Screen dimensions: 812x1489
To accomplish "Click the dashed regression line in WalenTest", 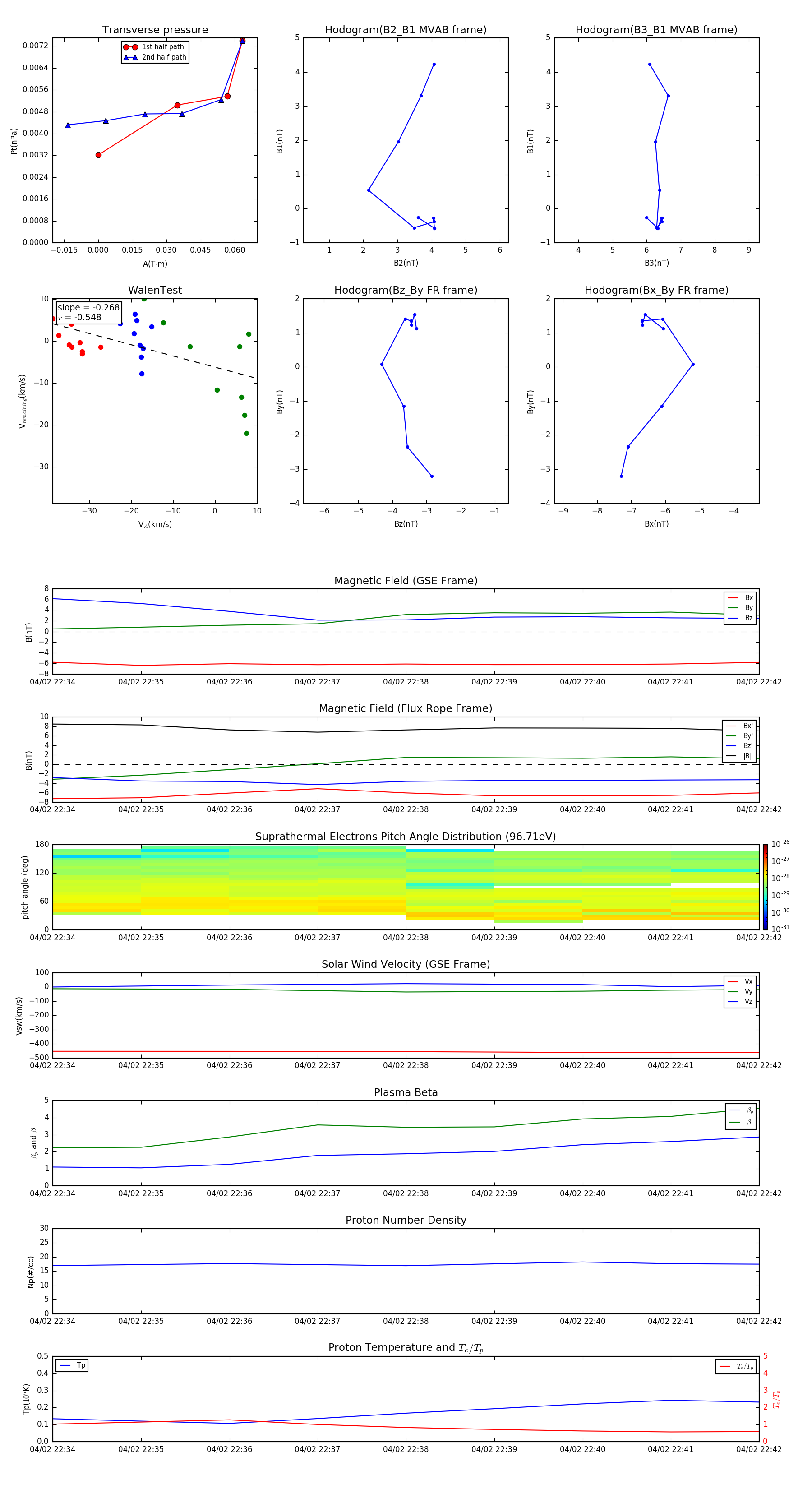I will pyautogui.click(x=154, y=351).
